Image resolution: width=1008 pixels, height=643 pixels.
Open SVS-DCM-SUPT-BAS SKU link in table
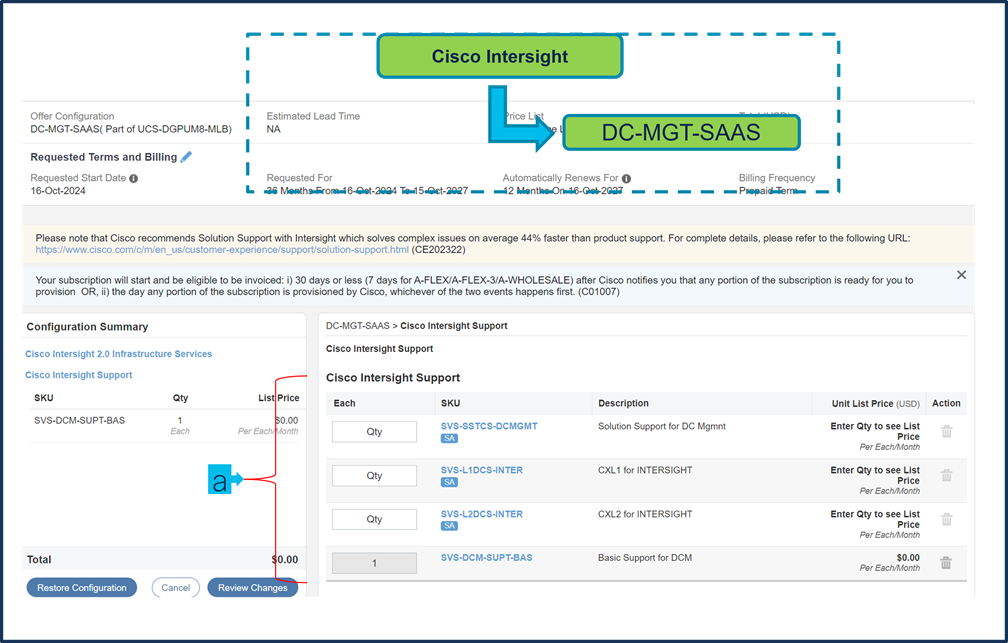(486, 557)
